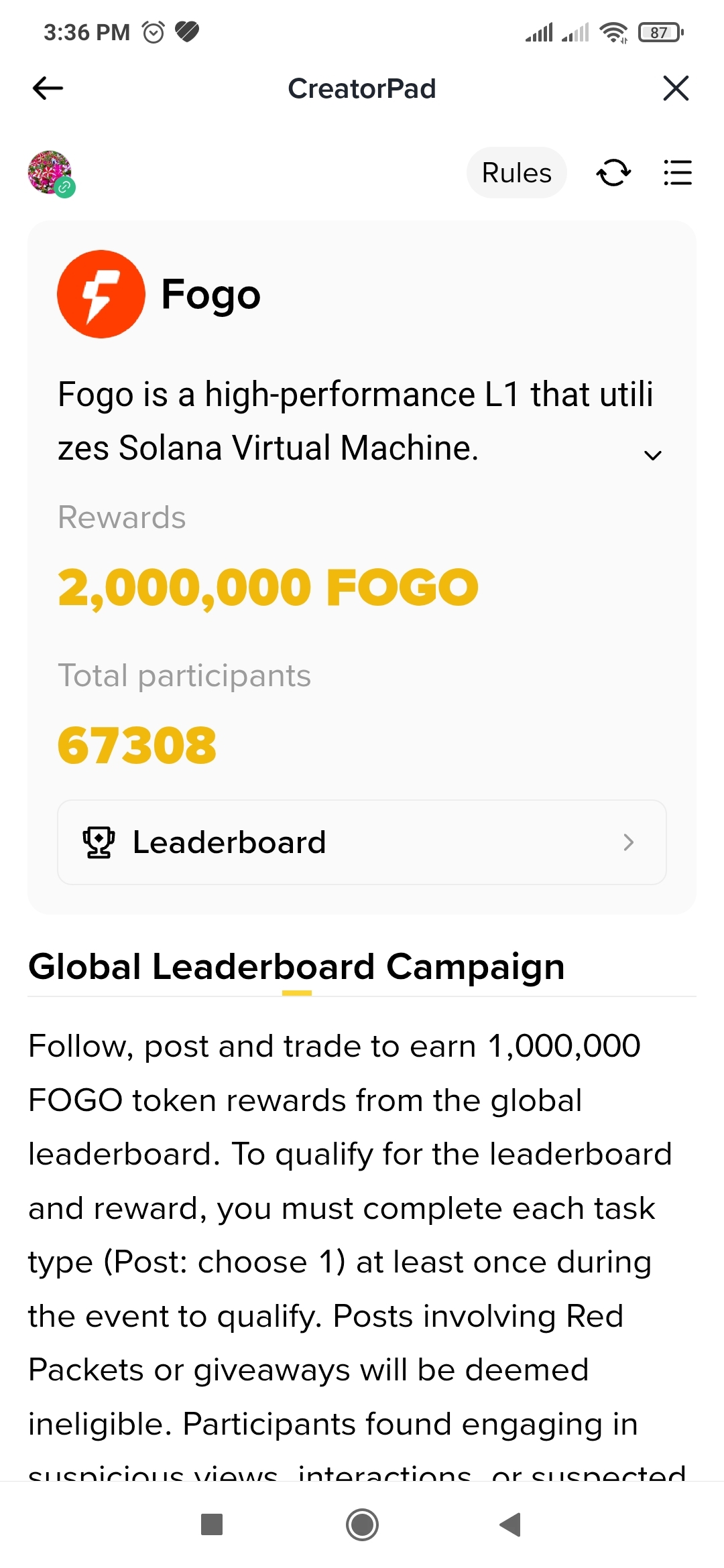Tap the alarm icon in status bar
This screenshot has width=724, height=1568.
tap(154, 32)
